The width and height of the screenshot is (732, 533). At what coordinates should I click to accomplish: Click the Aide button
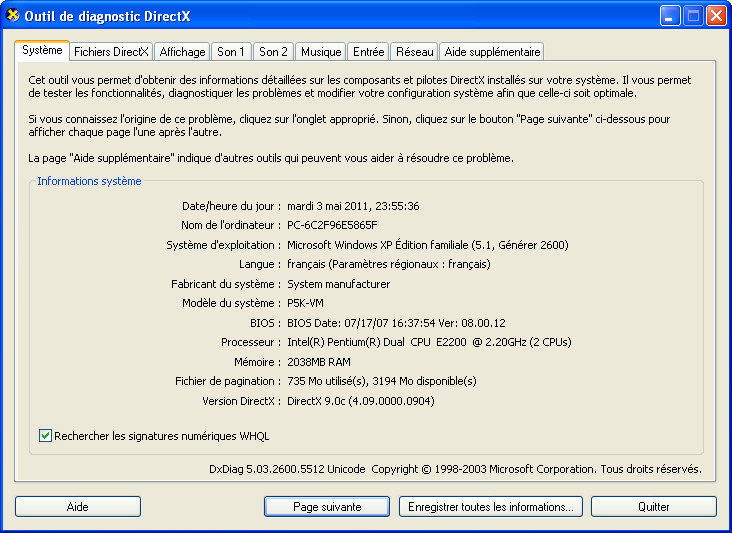pos(78,506)
